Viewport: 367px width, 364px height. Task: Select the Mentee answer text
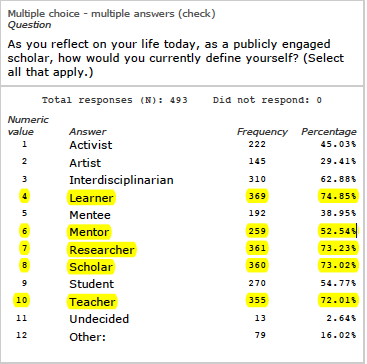click(x=90, y=215)
